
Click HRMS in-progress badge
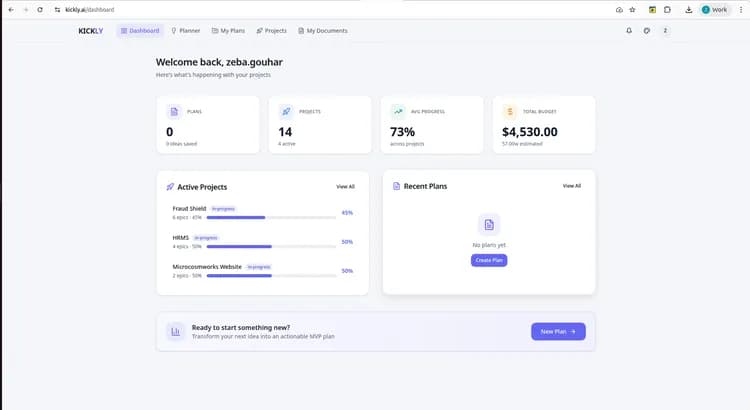pos(206,238)
